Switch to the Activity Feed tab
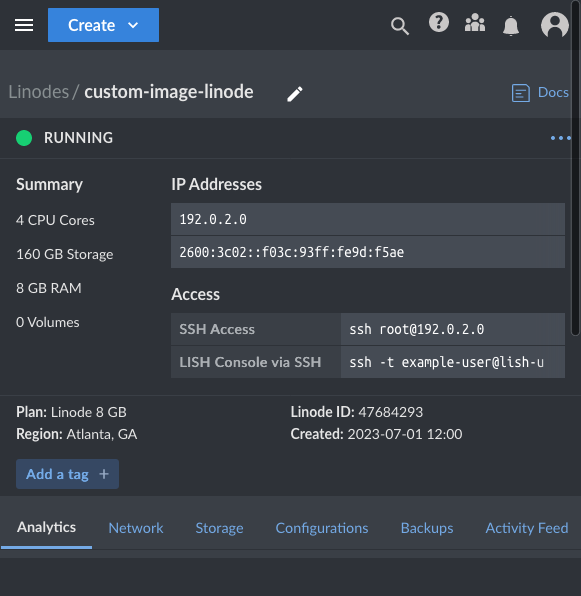The width and height of the screenshot is (581, 596). 527,528
